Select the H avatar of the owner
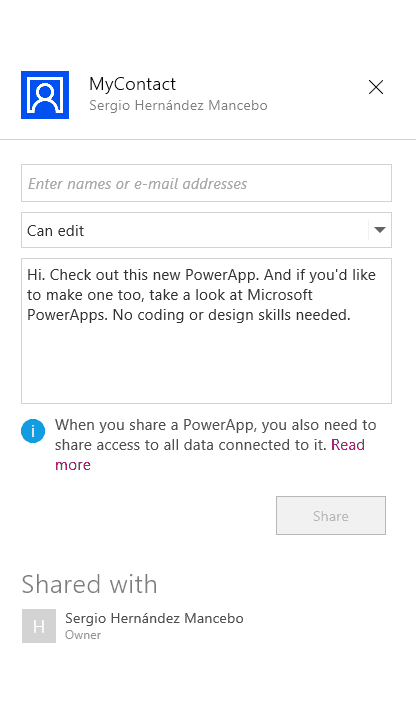Image resolution: width=416 pixels, height=717 pixels. coord(39,626)
